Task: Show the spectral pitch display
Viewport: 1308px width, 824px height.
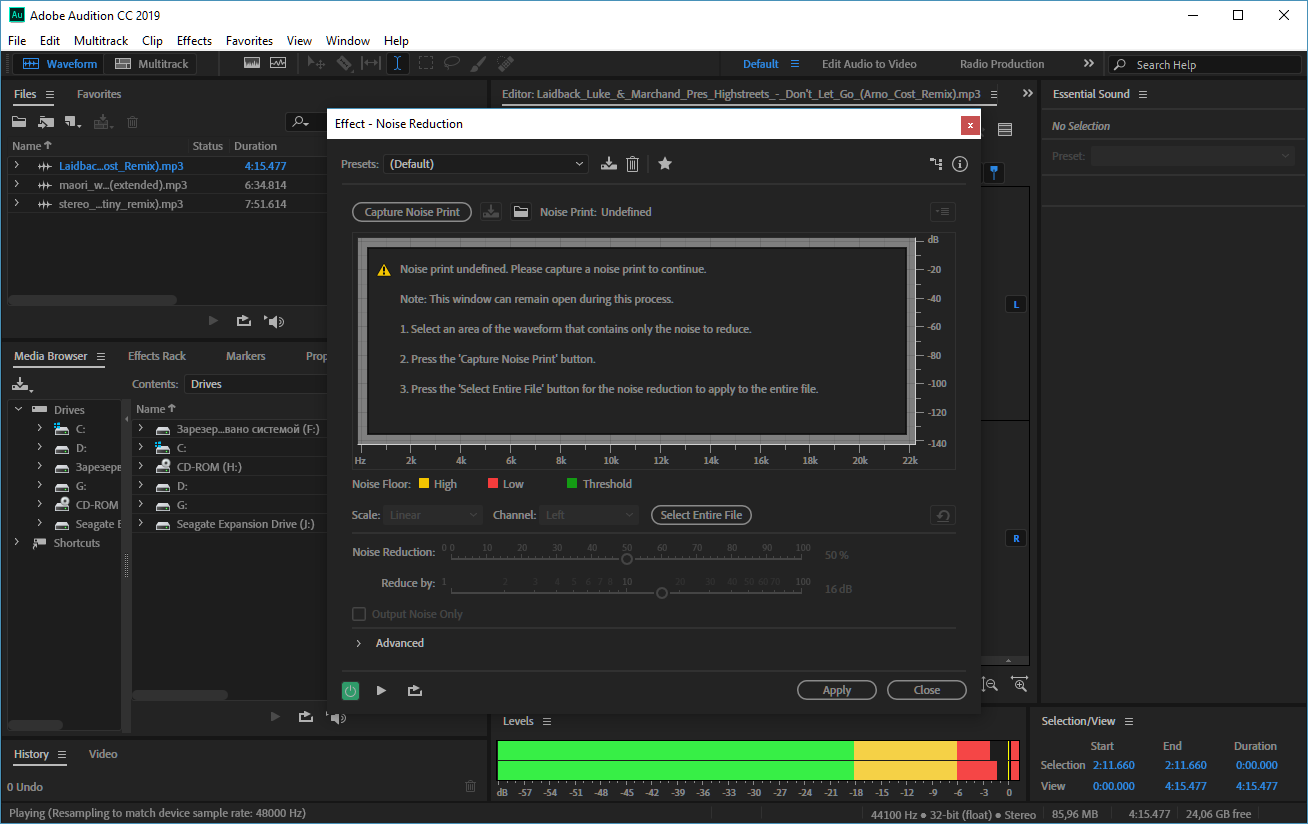Action: coord(277,63)
